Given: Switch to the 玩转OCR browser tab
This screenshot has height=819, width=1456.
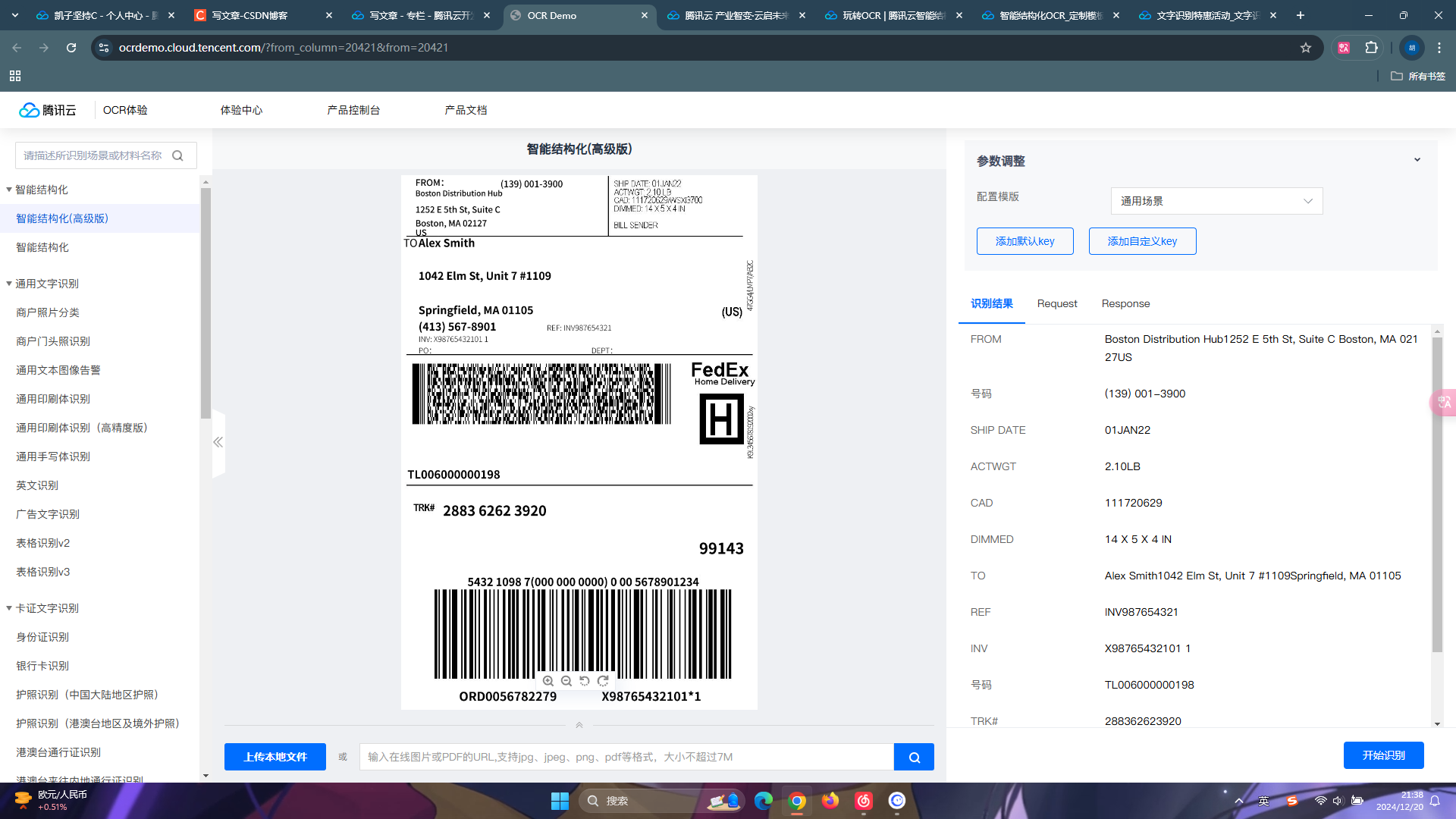Looking at the screenshot, I should click(893, 15).
